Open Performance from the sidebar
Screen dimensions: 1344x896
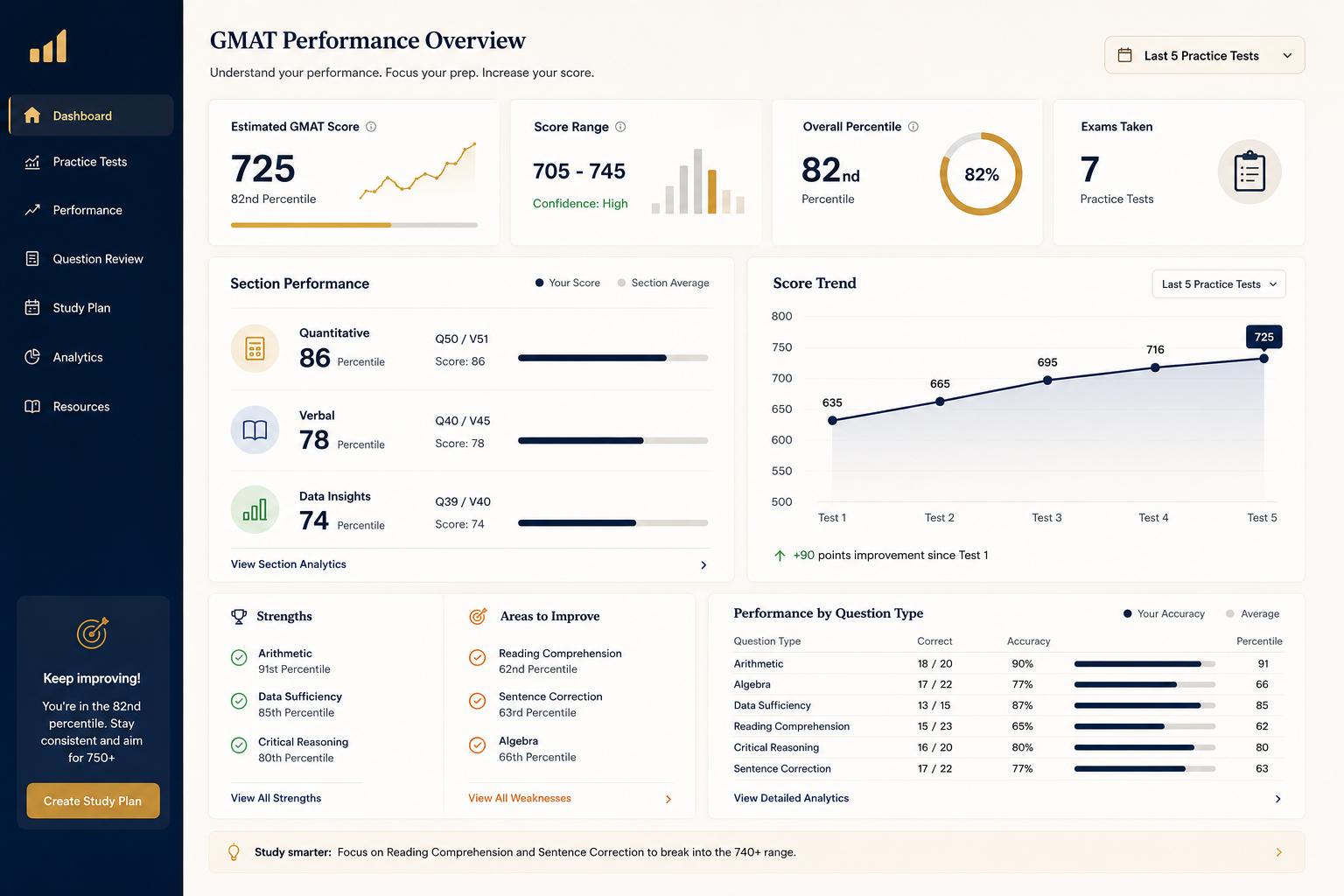point(91,210)
